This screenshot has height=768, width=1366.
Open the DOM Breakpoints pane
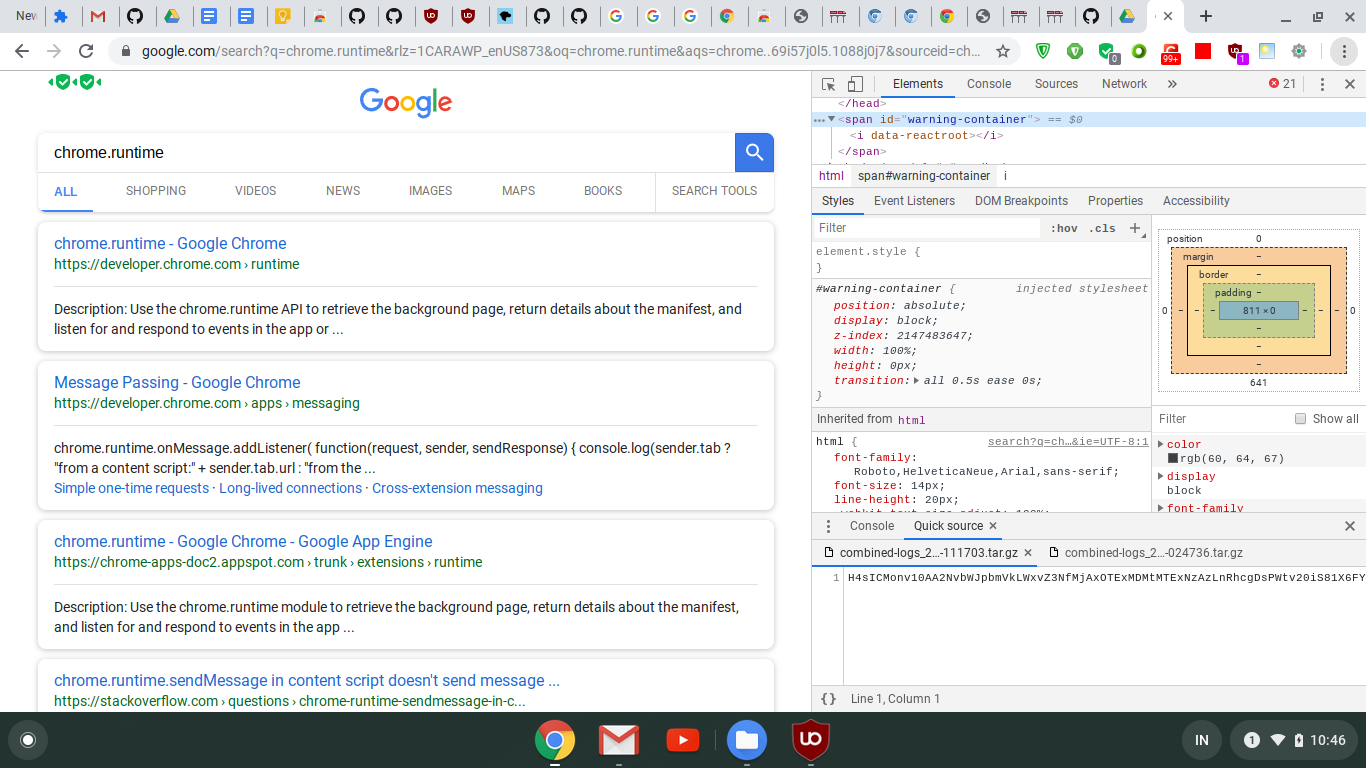(x=1021, y=201)
